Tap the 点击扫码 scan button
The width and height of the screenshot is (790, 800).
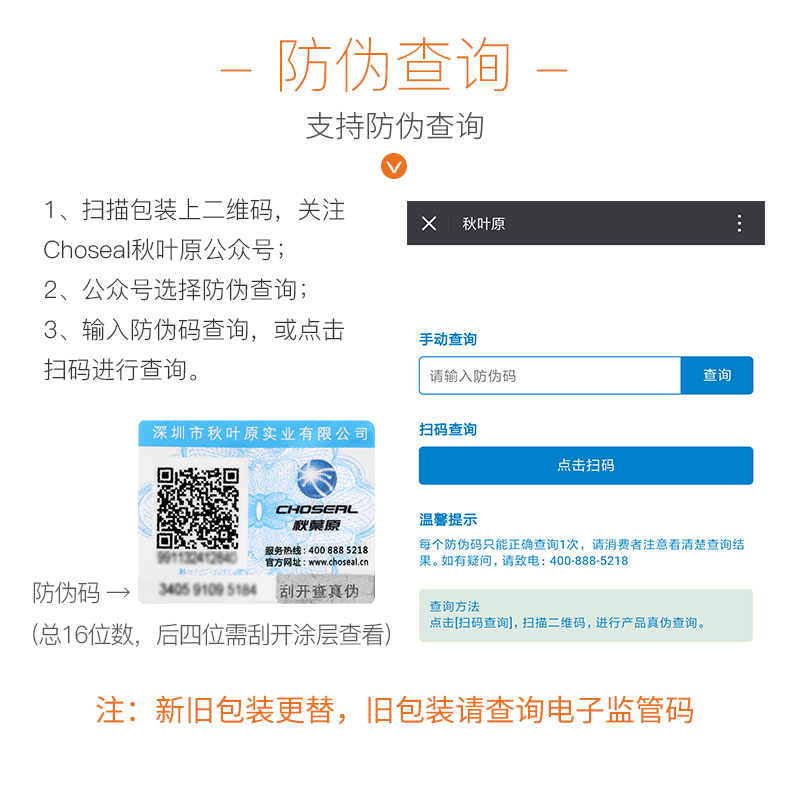tap(586, 465)
